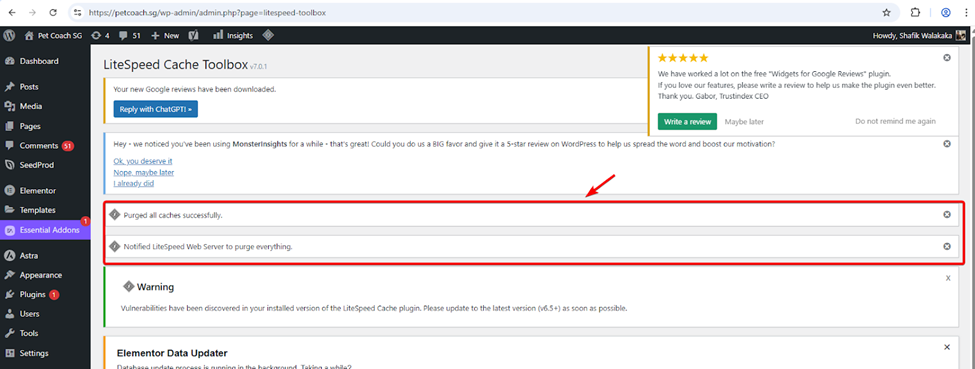Screen dimensions: 975x369
Task: Open the 51 comments bubble in admin bar
Action: pos(130,35)
